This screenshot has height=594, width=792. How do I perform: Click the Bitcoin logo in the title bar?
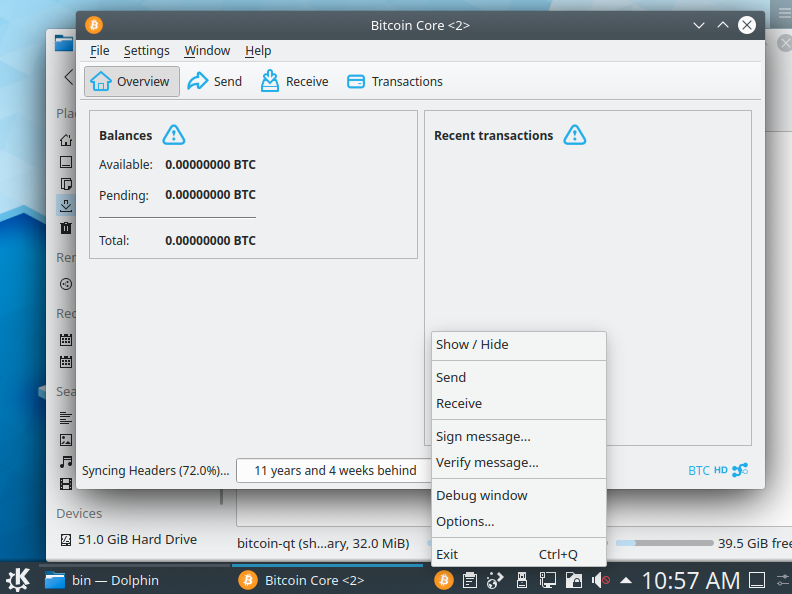pos(94,25)
